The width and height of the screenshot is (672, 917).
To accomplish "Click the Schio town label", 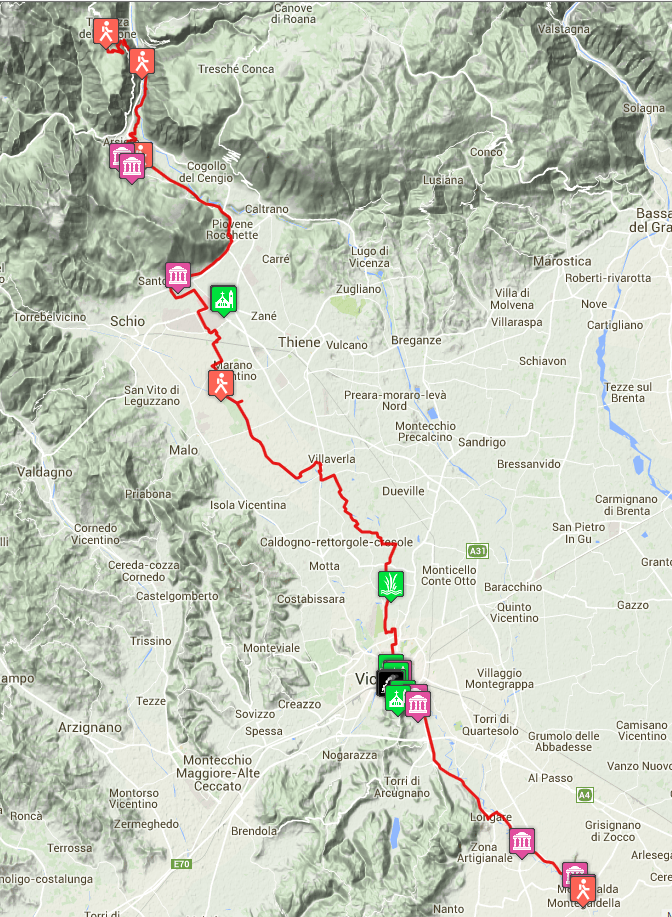I will click(127, 321).
